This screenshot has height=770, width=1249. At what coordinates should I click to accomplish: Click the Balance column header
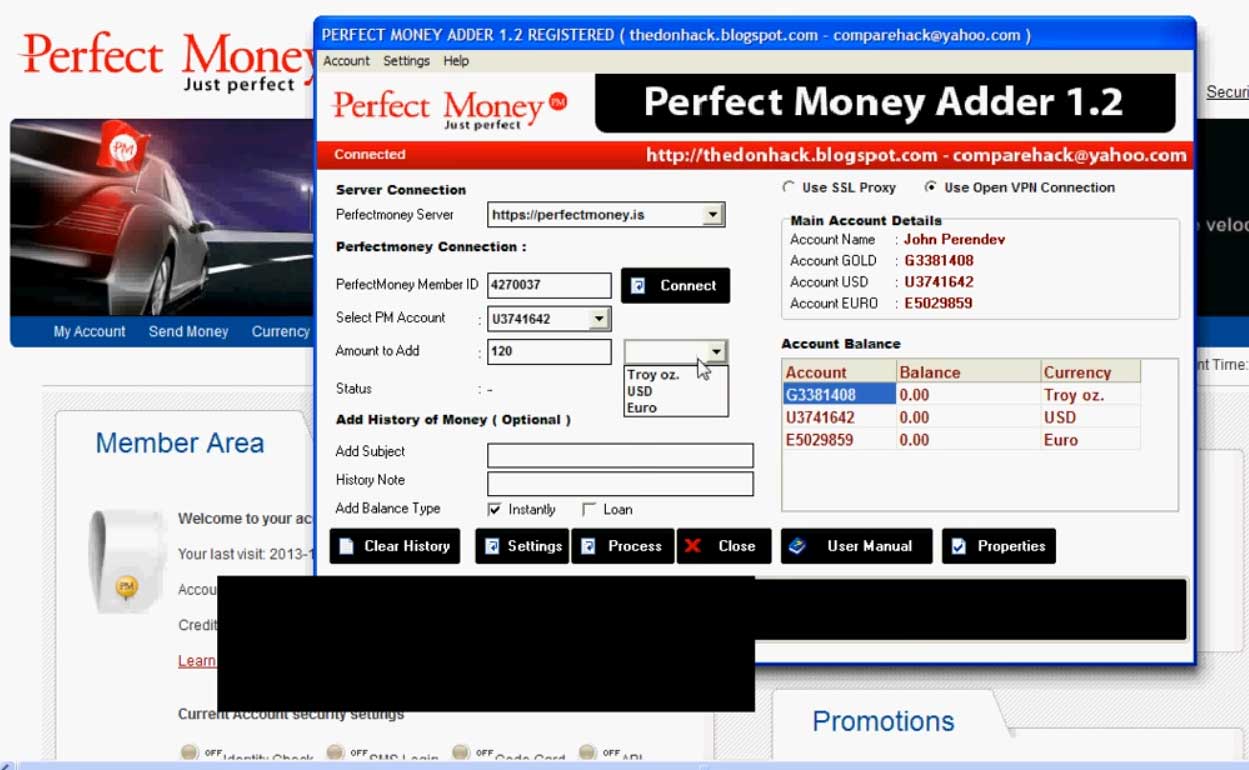click(968, 372)
